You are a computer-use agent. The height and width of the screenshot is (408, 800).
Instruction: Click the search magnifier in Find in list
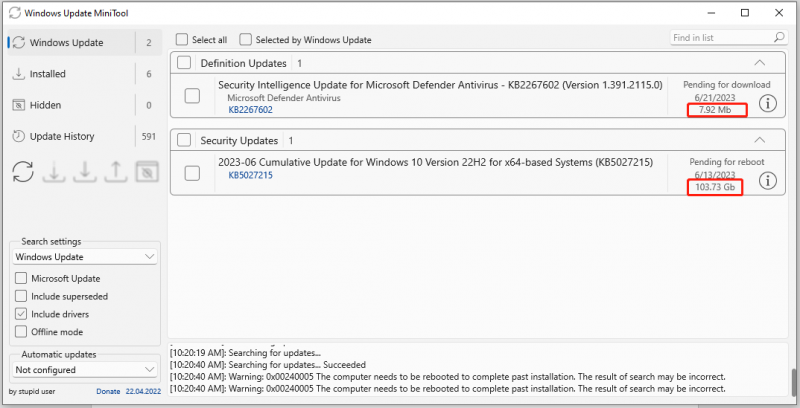tap(779, 37)
